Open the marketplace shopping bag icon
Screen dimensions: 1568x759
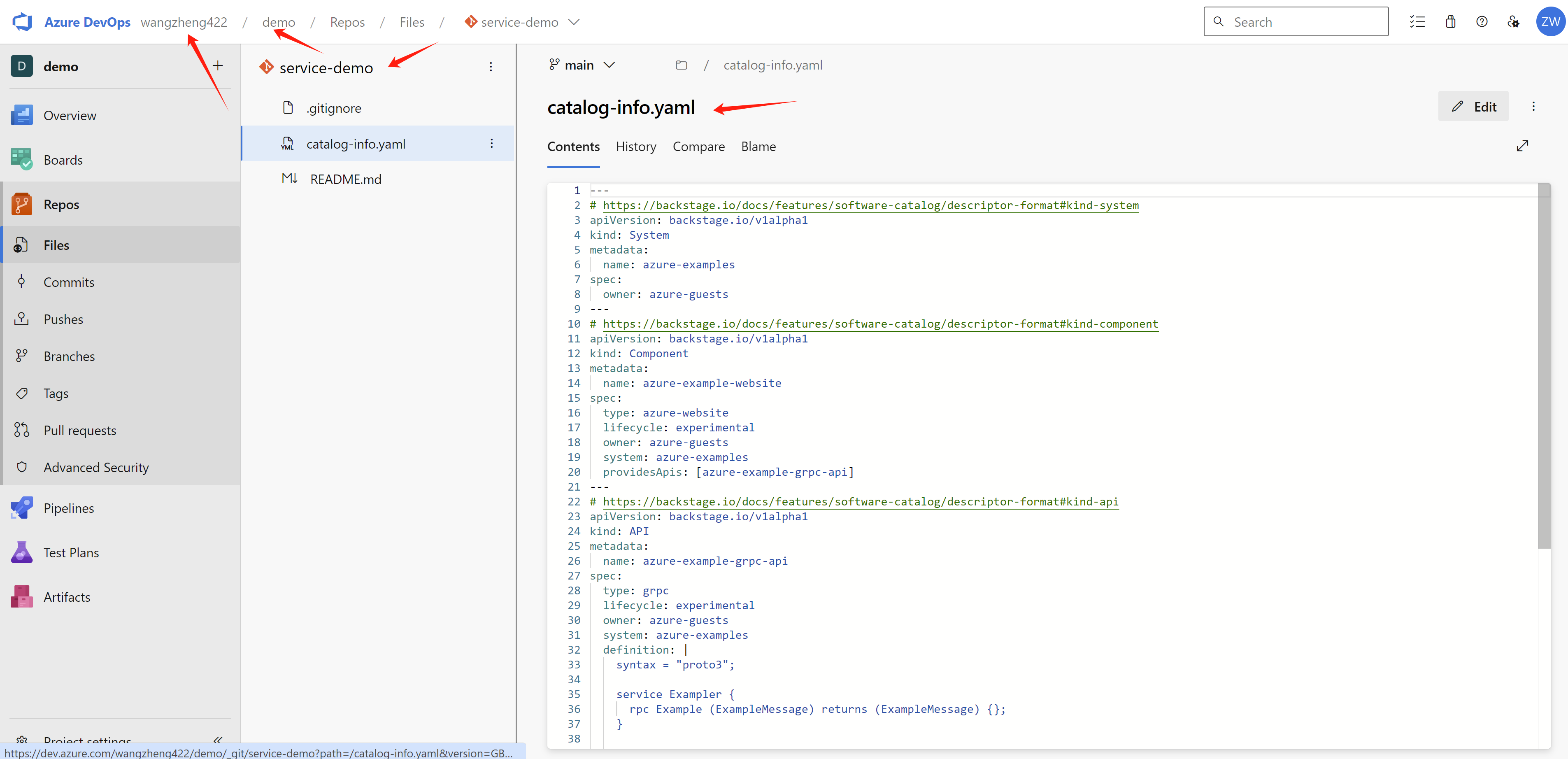(x=1451, y=22)
